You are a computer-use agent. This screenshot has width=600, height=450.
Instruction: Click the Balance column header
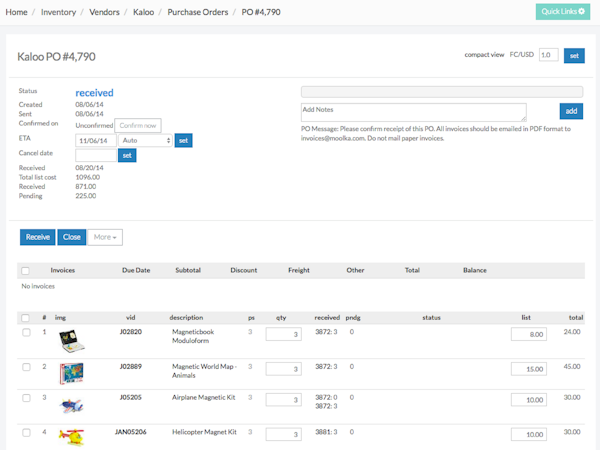pyautogui.click(x=475, y=270)
